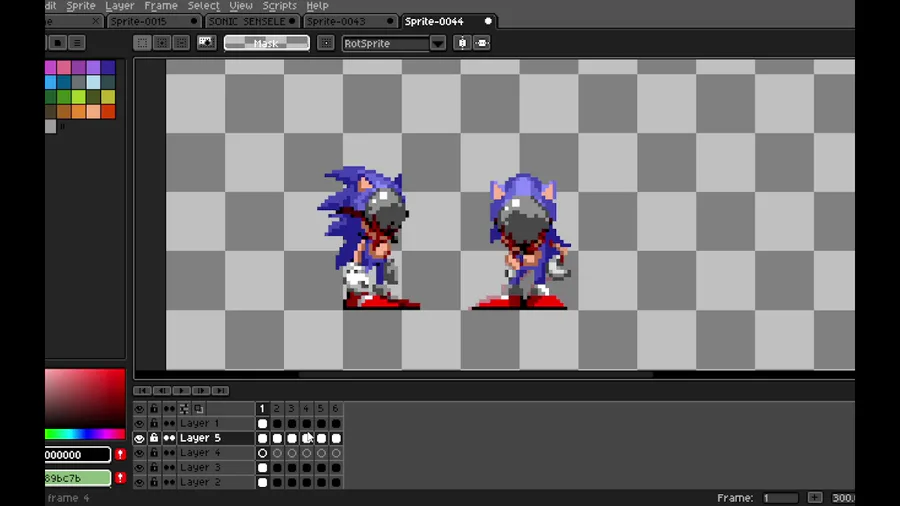This screenshot has height=506, width=900.
Task: Toggle continuous layers in timeline header
Action: pos(169,408)
